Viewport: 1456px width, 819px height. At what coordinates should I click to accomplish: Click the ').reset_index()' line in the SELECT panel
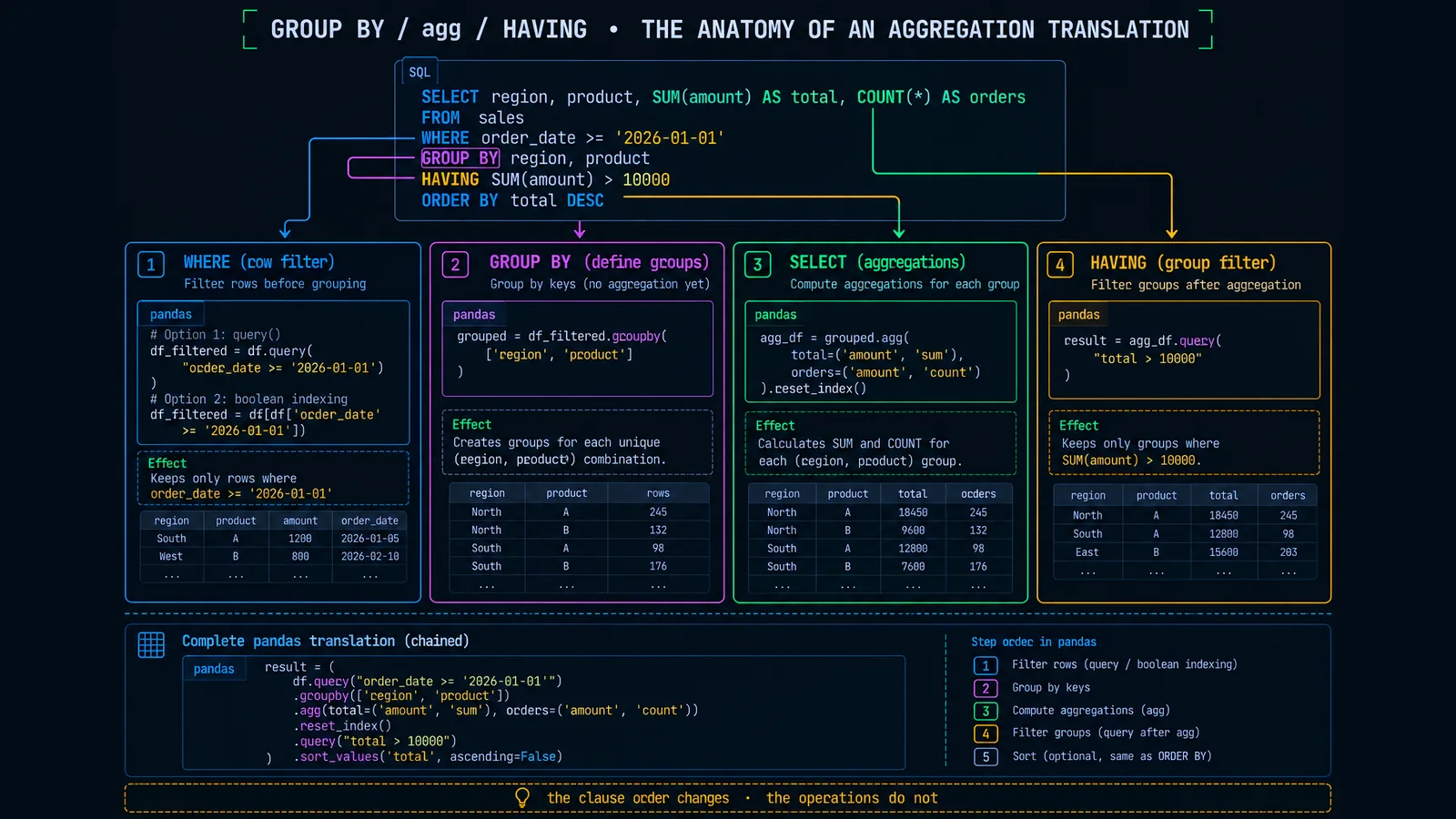click(813, 389)
